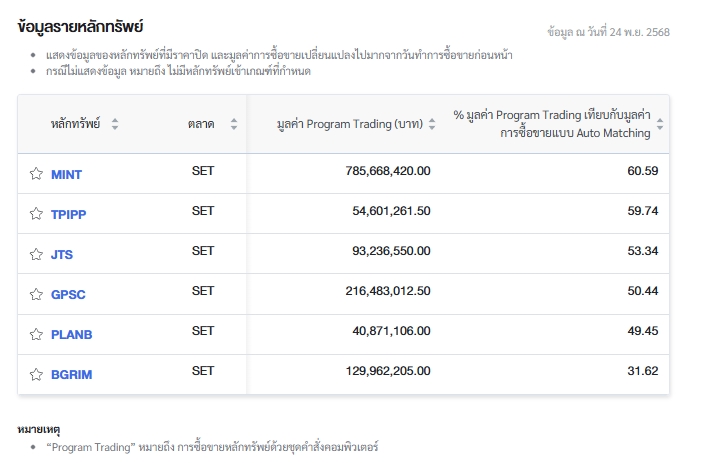Screen dimensions: 711x463
Task: Star MINT to add to favorites
Action: [x=36, y=174]
